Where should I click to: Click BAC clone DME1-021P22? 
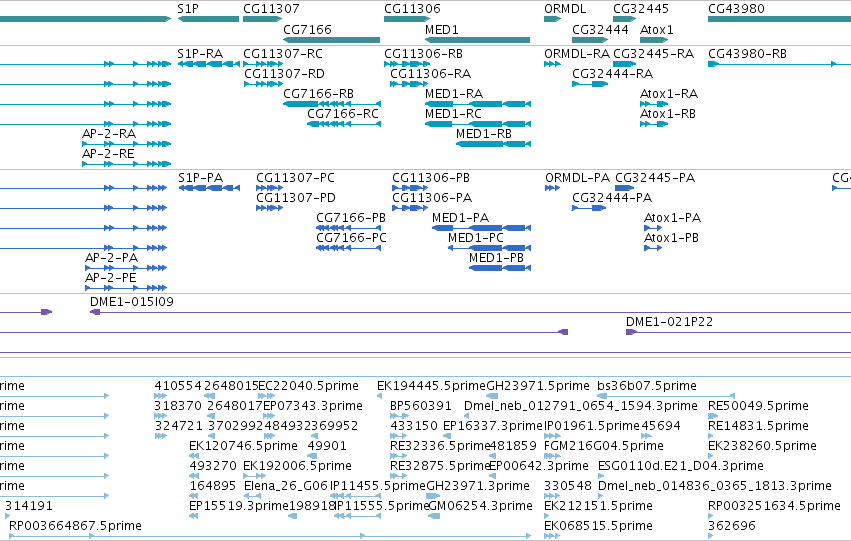pyautogui.click(x=669, y=322)
